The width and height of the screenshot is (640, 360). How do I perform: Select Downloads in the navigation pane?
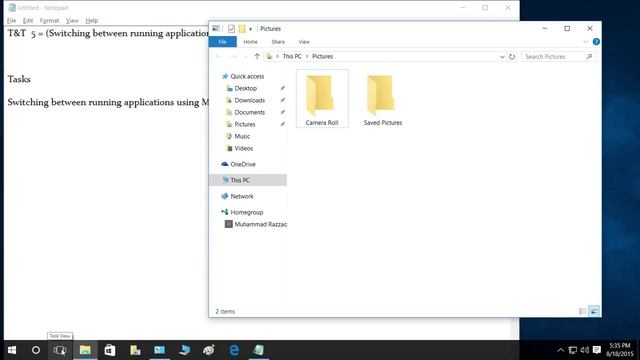pyautogui.click(x=250, y=100)
